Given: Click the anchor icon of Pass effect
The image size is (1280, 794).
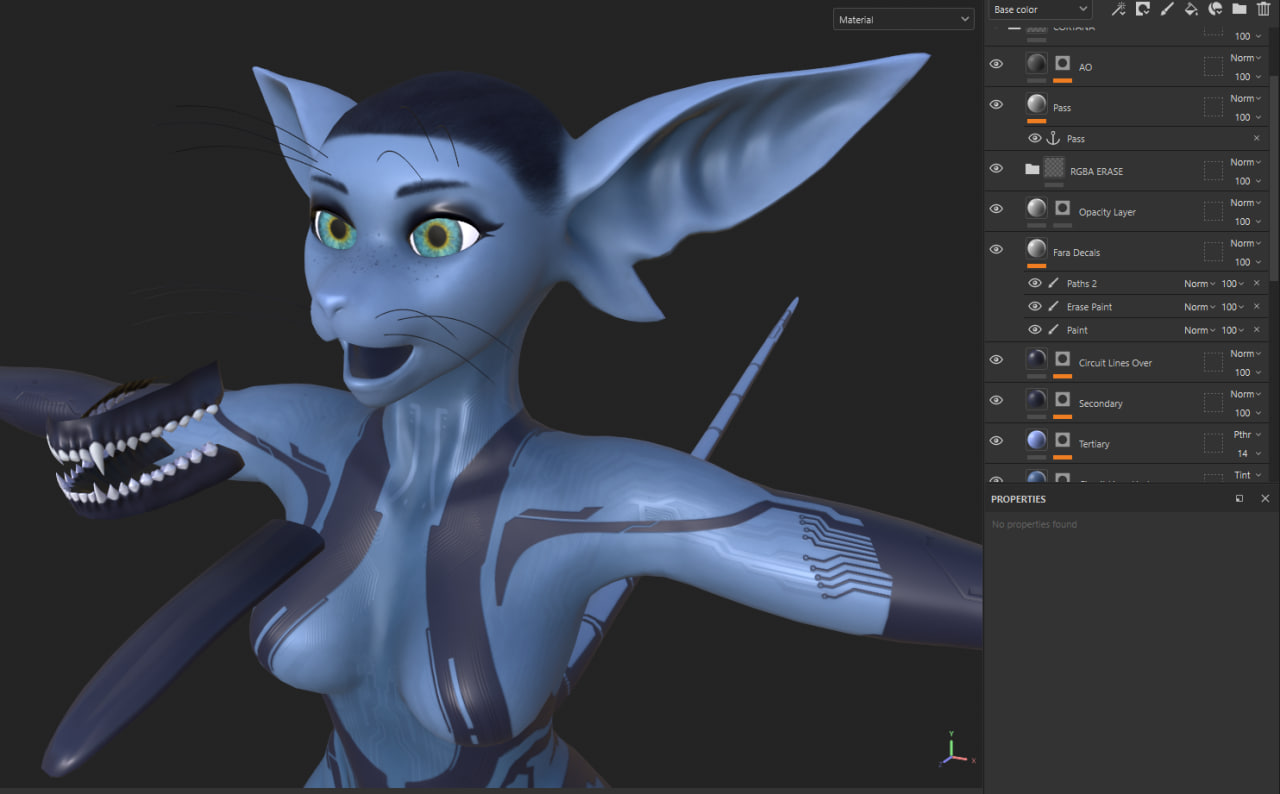Looking at the screenshot, I should (x=1053, y=139).
